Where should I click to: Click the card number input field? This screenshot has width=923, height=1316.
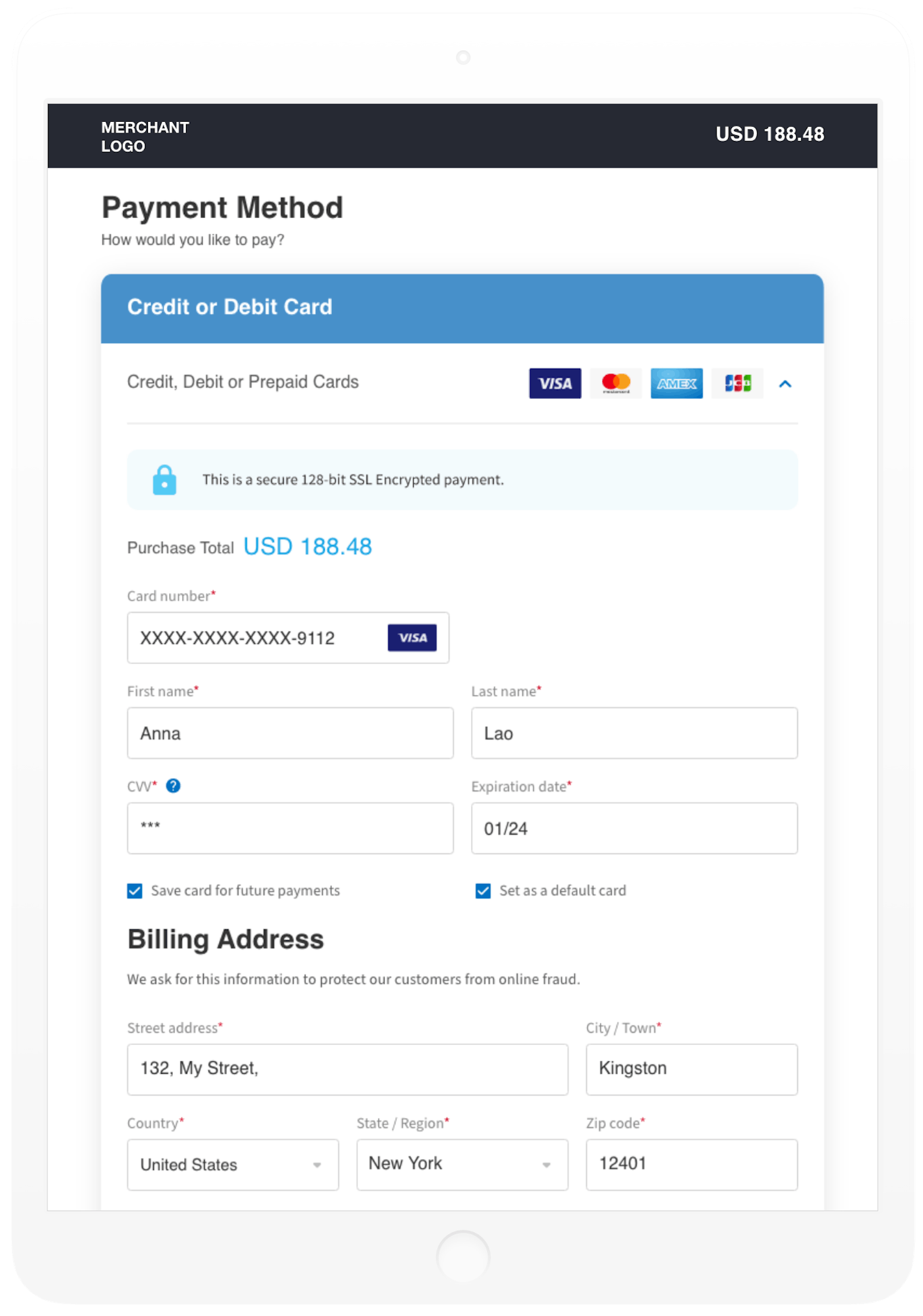(x=256, y=638)
